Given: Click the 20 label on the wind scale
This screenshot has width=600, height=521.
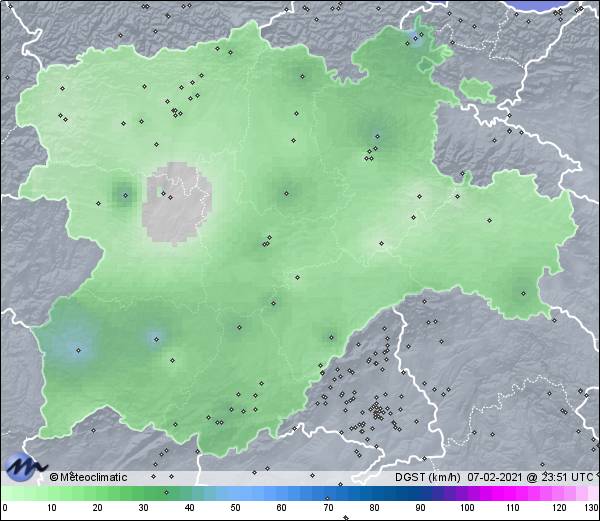Looking at the screenshot, I should click(98, 508).
